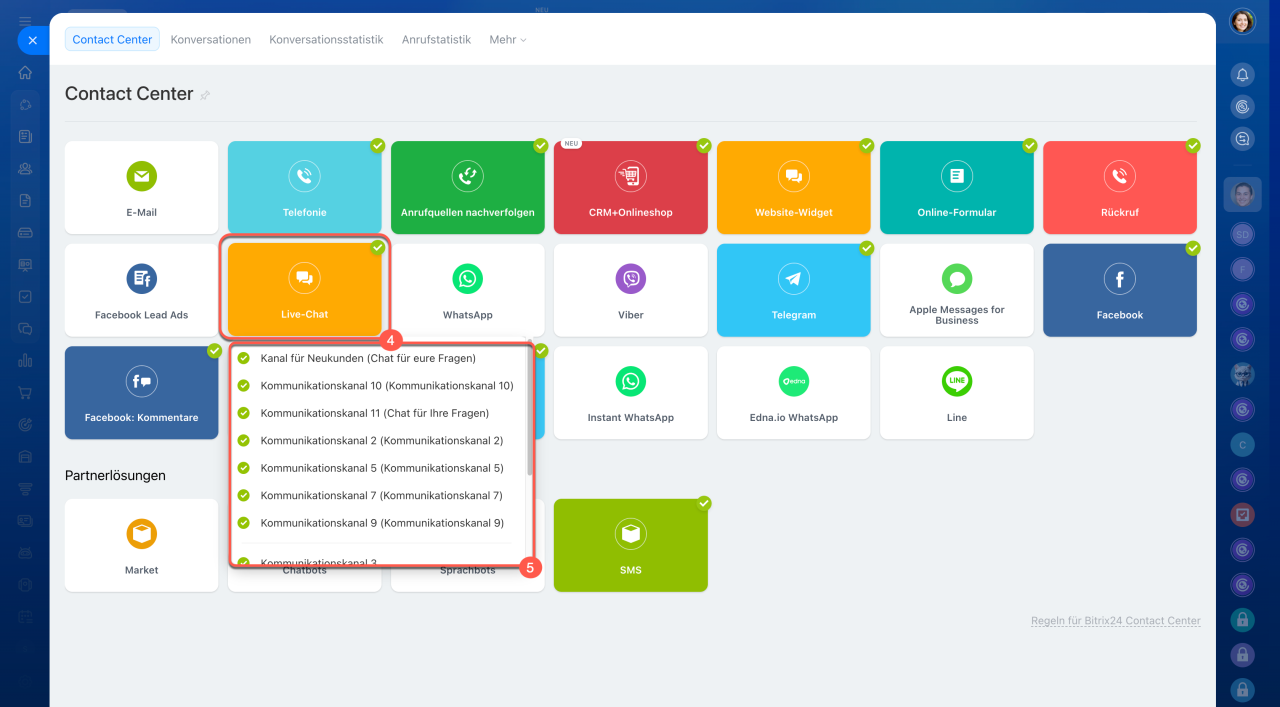The height and width of the screenshot is (707, 1280).
Task: Open the WhatsApp tile (not Instant or Edna.io)
Action: click(x=468, y=290)
